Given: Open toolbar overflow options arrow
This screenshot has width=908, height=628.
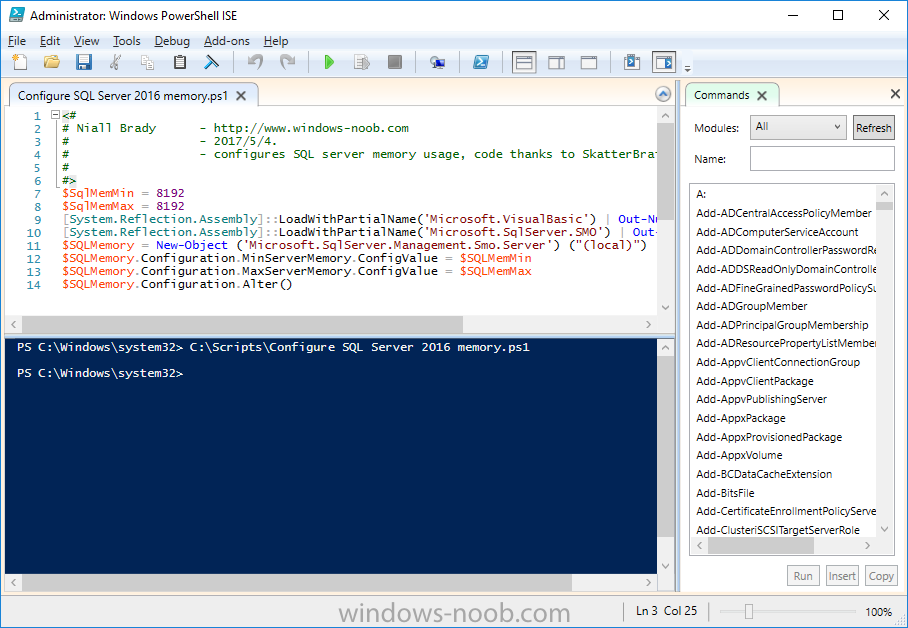Looking at the screenshot, I should [x=687, y=68].
